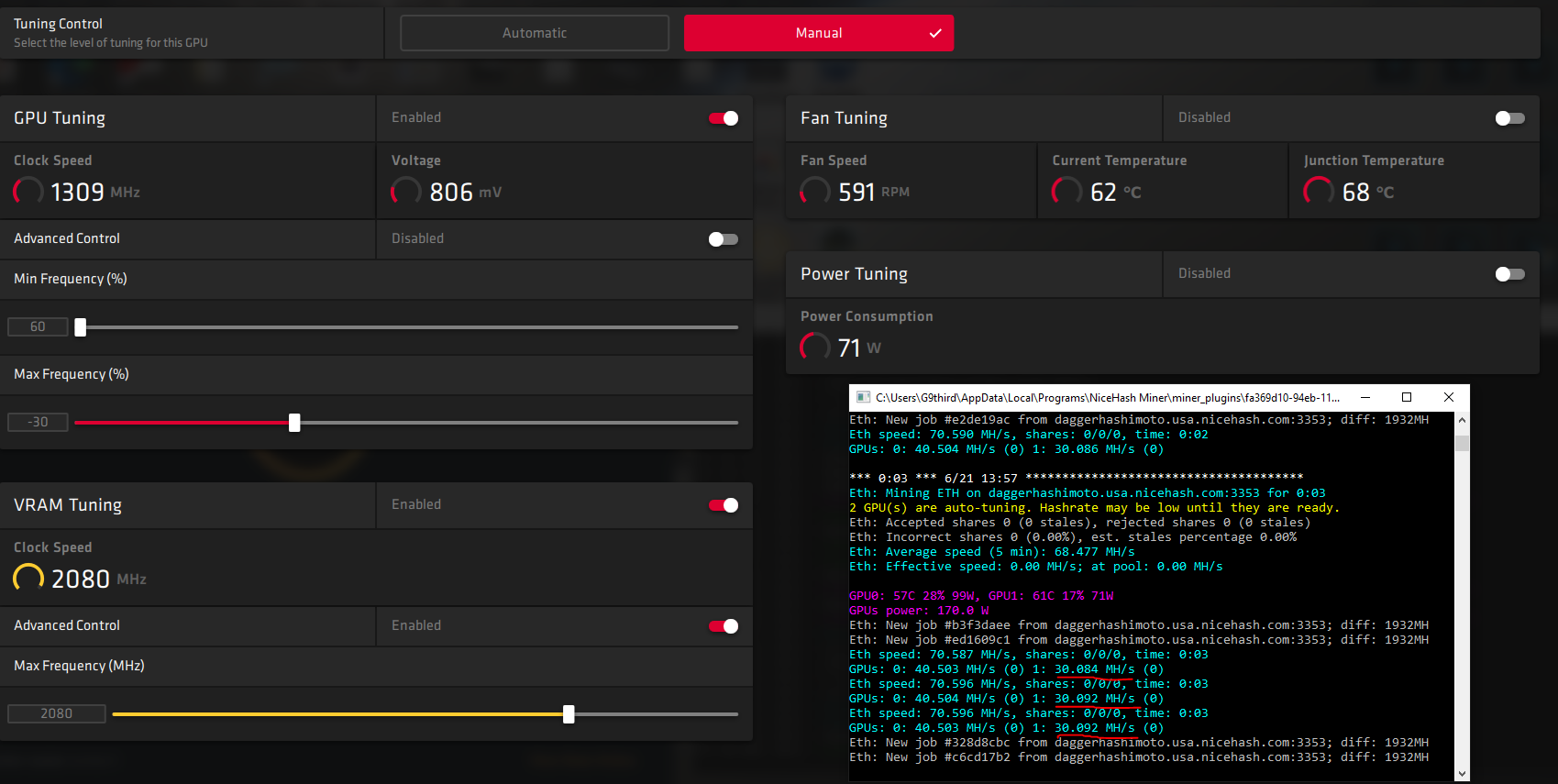Click 'New job #c6cd17b2' console line
The width and height of the screenshot is (1558, 784).
(1139, 757)
